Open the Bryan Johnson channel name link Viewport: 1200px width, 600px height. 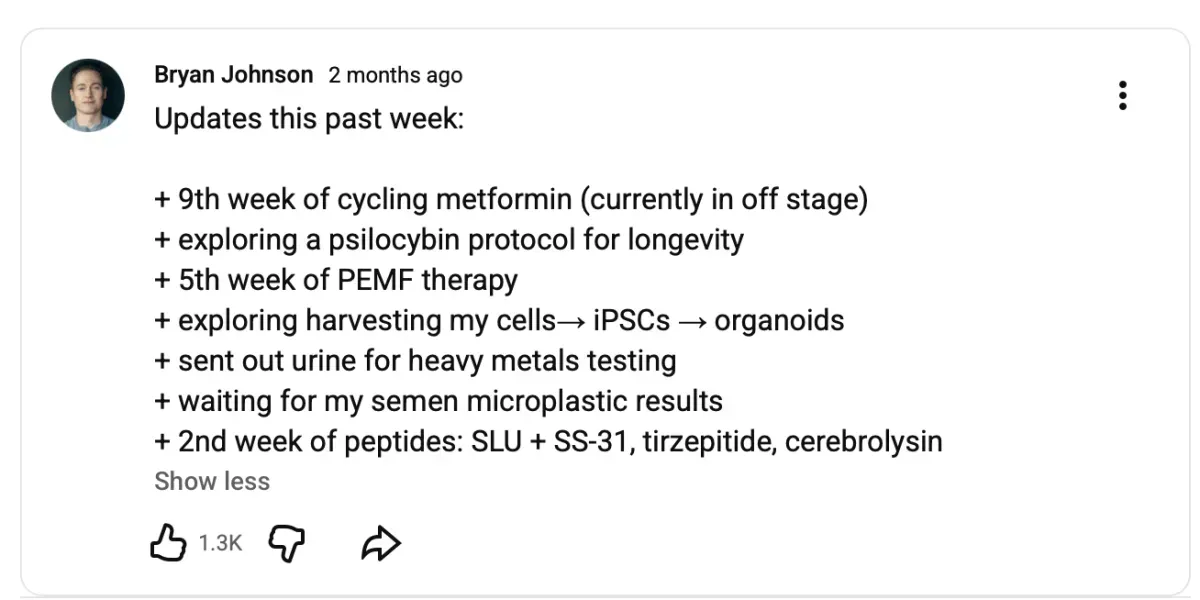click(x=233, y=75)
